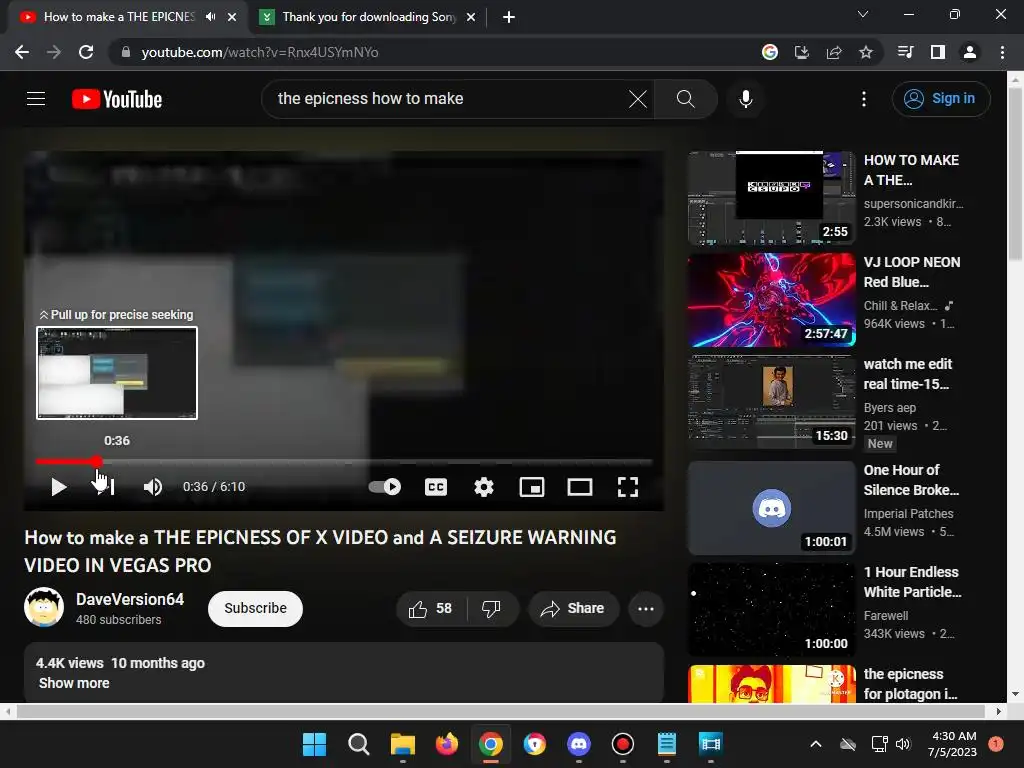Open more actions ellipsis menu

click(646, 609)
